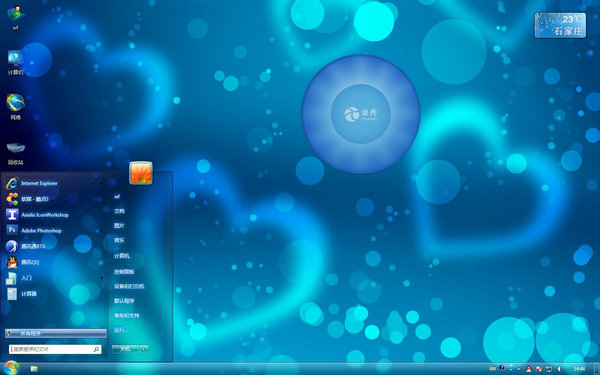The image size is (600, 375).
Task: Show hidden tray icons arrow
Action: (519, 369)
